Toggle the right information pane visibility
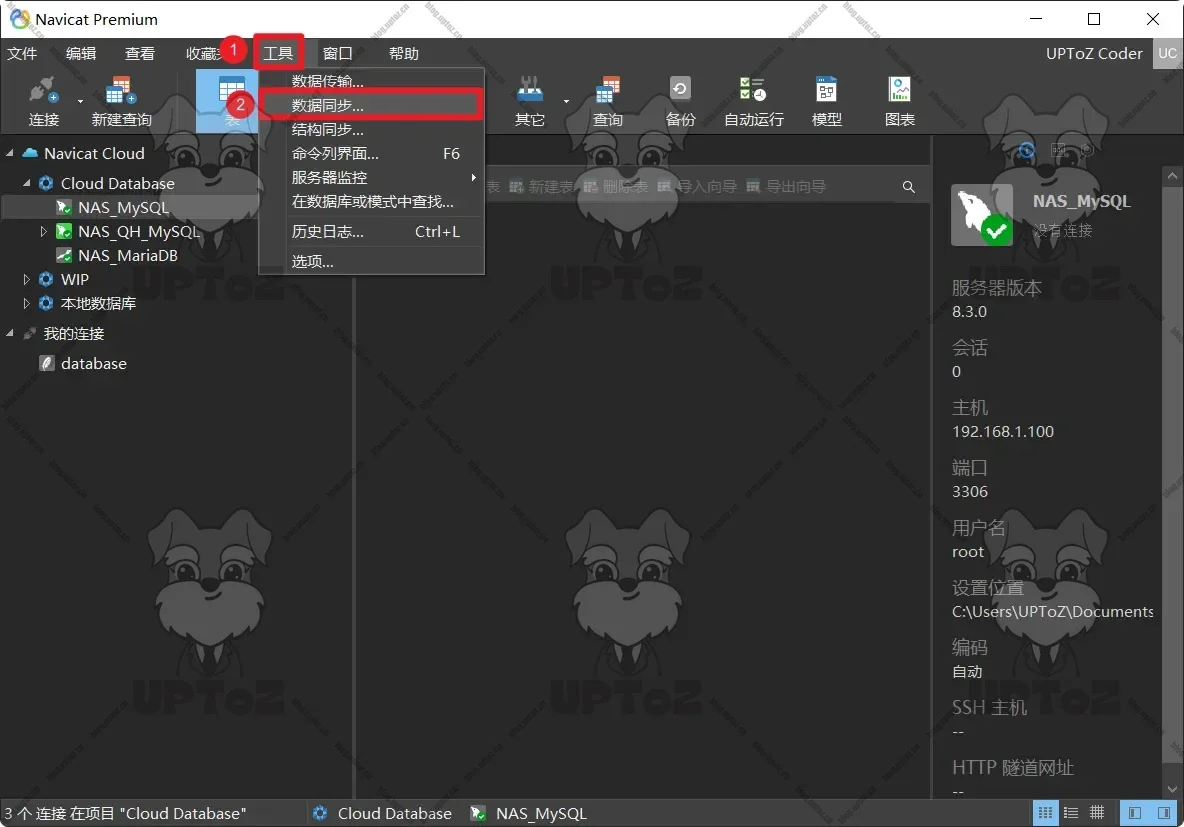 coord(1164,813)
